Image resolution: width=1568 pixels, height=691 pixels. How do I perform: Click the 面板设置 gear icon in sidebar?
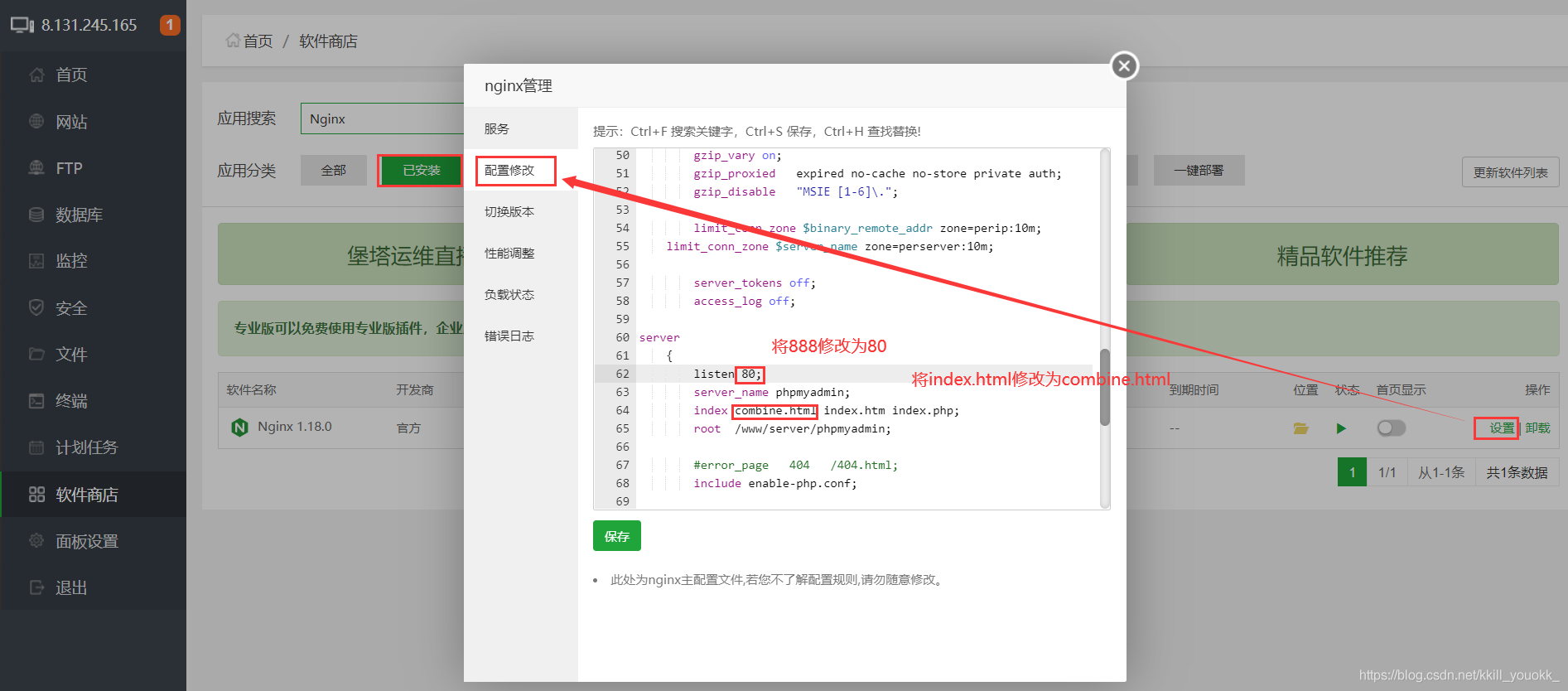pyautogui.click(x=36, y=540)
